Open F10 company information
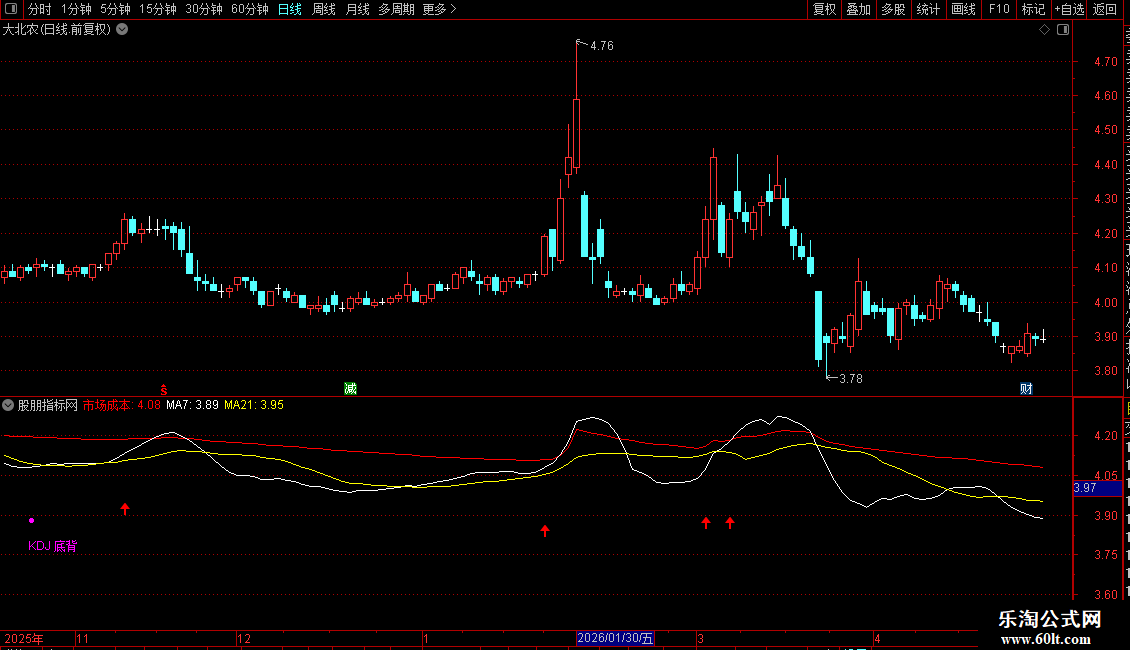1130x650 pixels. point(999,9)
